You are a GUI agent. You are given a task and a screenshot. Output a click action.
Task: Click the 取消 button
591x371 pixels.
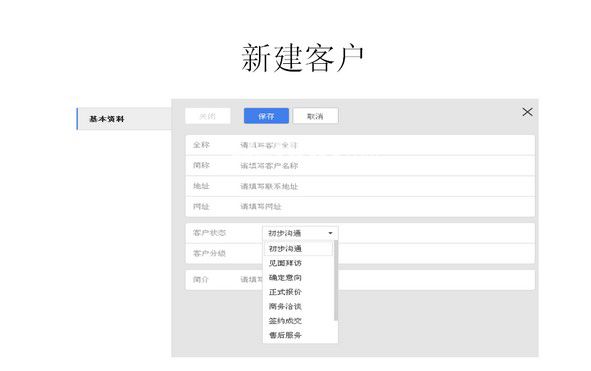(315, 116)
